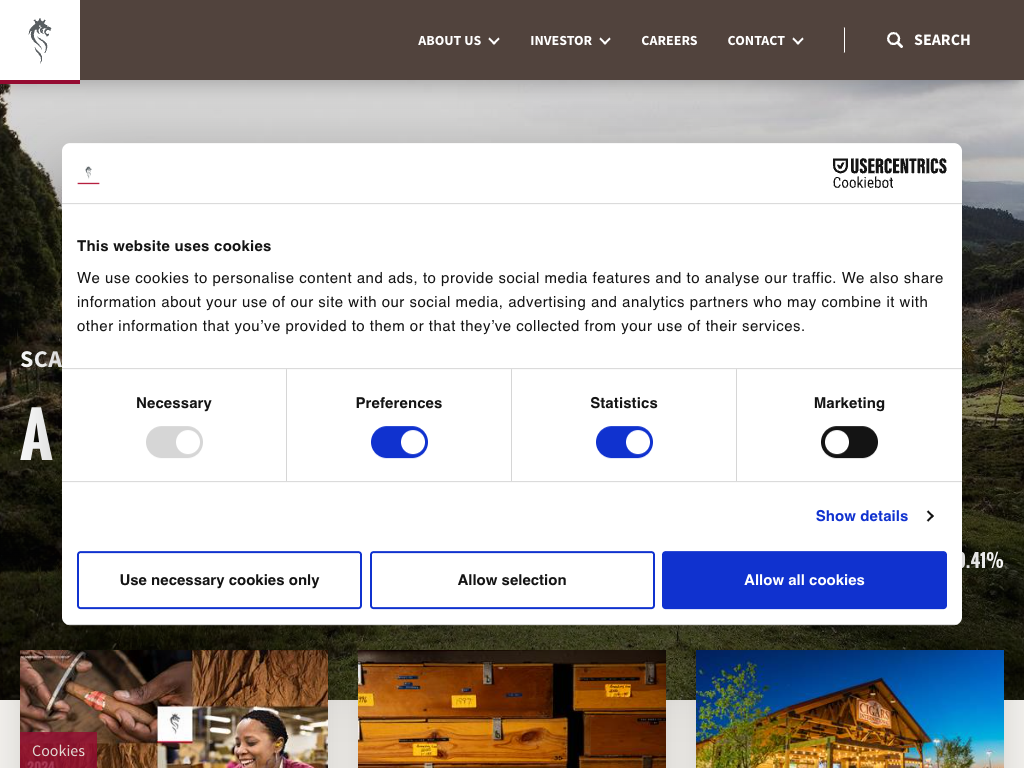1024x768 pixels.
Task: Disable the Preferences cookies toggle
Action: (x=399, y=442)
